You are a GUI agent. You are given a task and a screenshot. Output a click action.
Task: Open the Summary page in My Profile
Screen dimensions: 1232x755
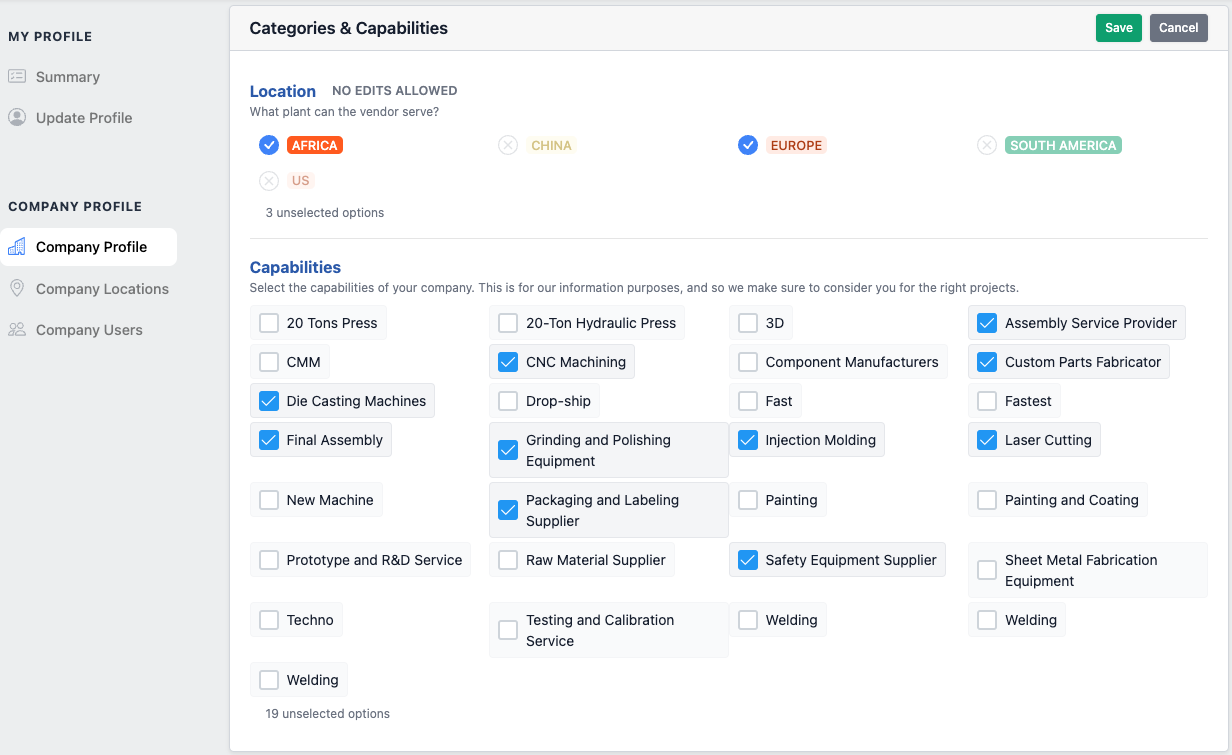67,77
